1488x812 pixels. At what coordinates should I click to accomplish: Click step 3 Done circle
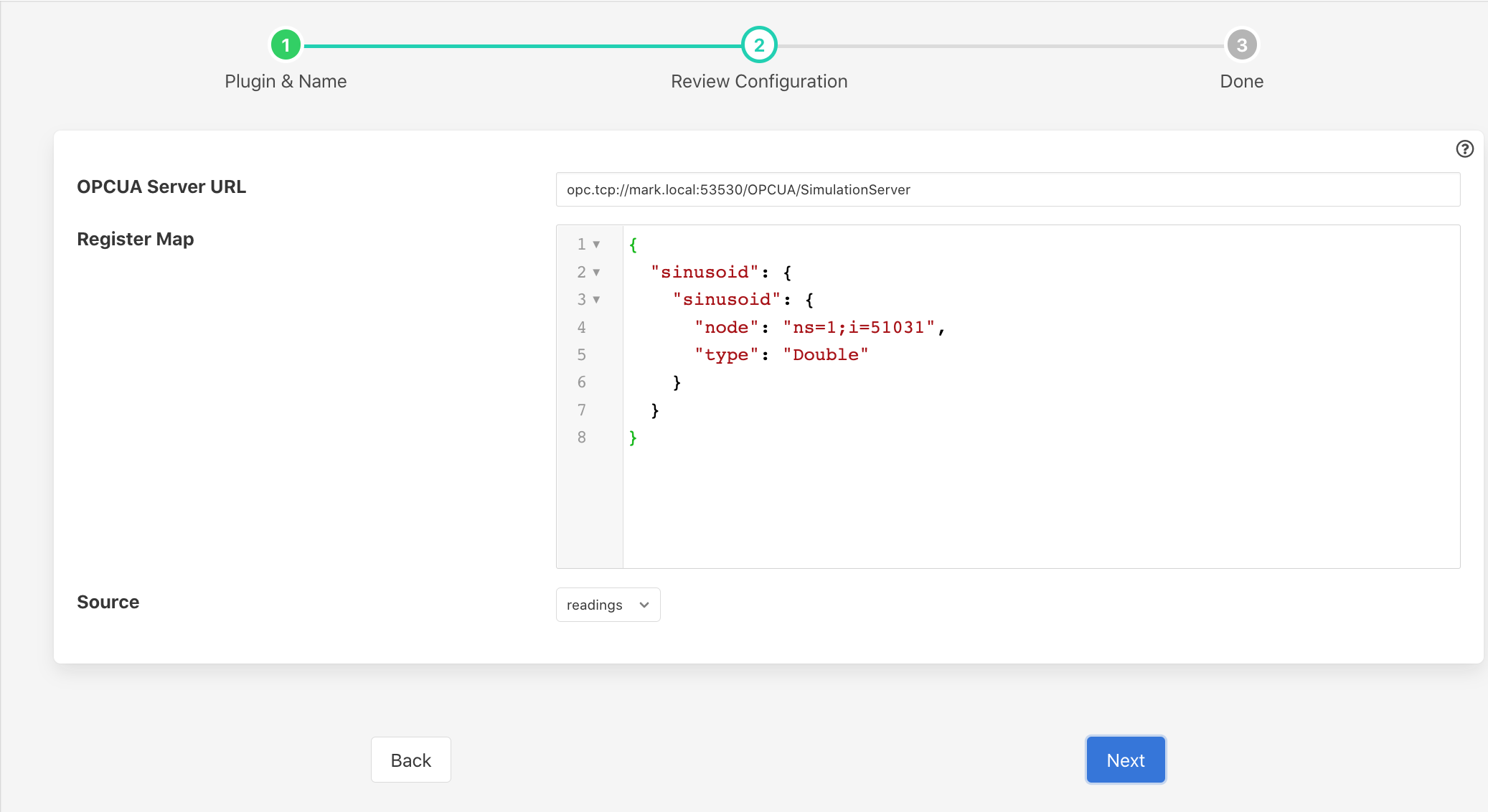(x=1241, y=45)
